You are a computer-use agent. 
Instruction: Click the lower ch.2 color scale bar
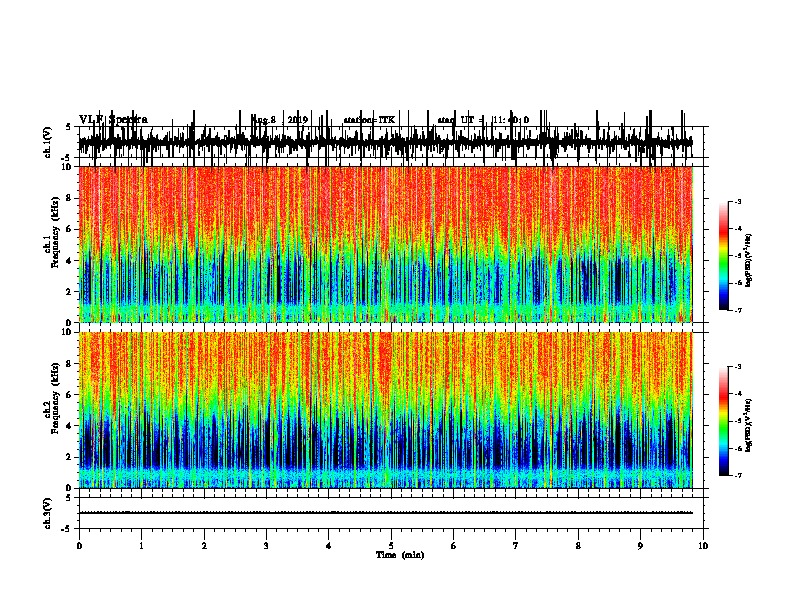tap(724, 421)
